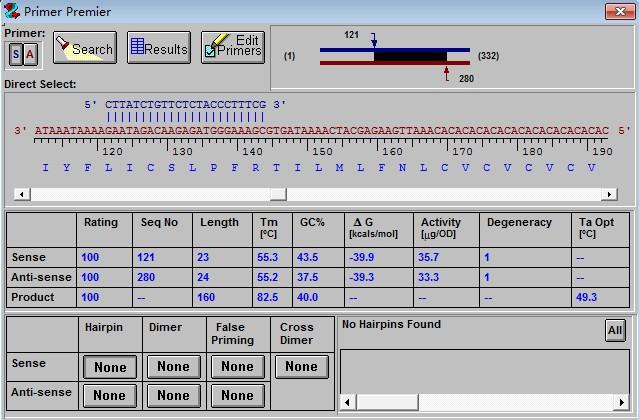The image size is (639, 420).
Task: Open the Edit Primers dialog
Action: [x=233, y=48]
